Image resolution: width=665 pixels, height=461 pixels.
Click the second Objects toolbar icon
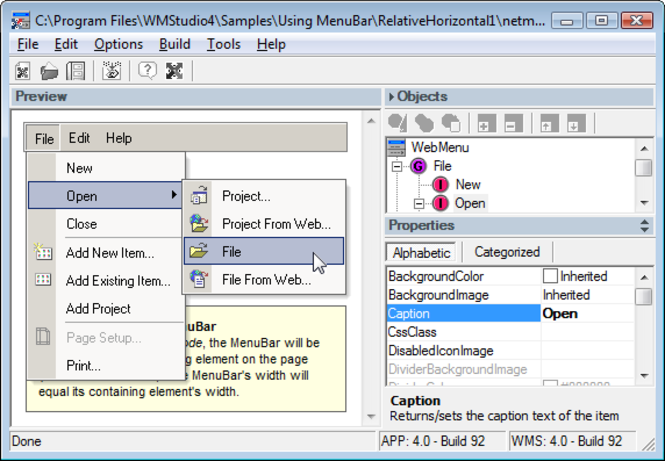(x=424, y=123)
